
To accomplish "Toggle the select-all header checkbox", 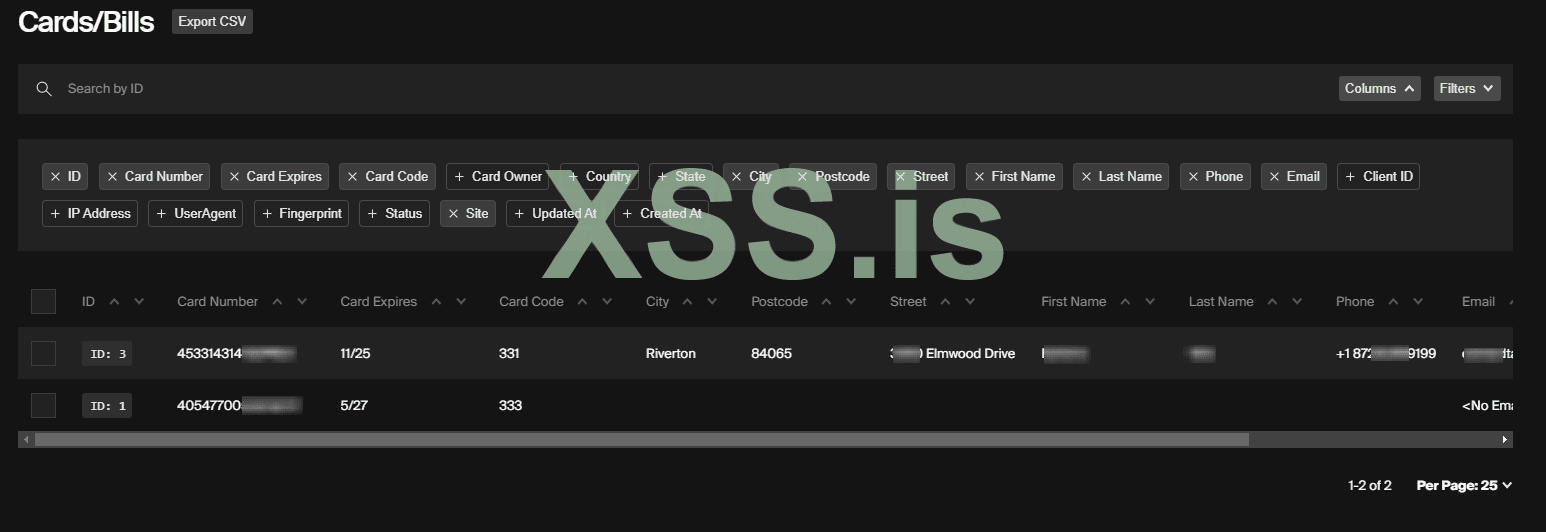I will coord(43,301).
